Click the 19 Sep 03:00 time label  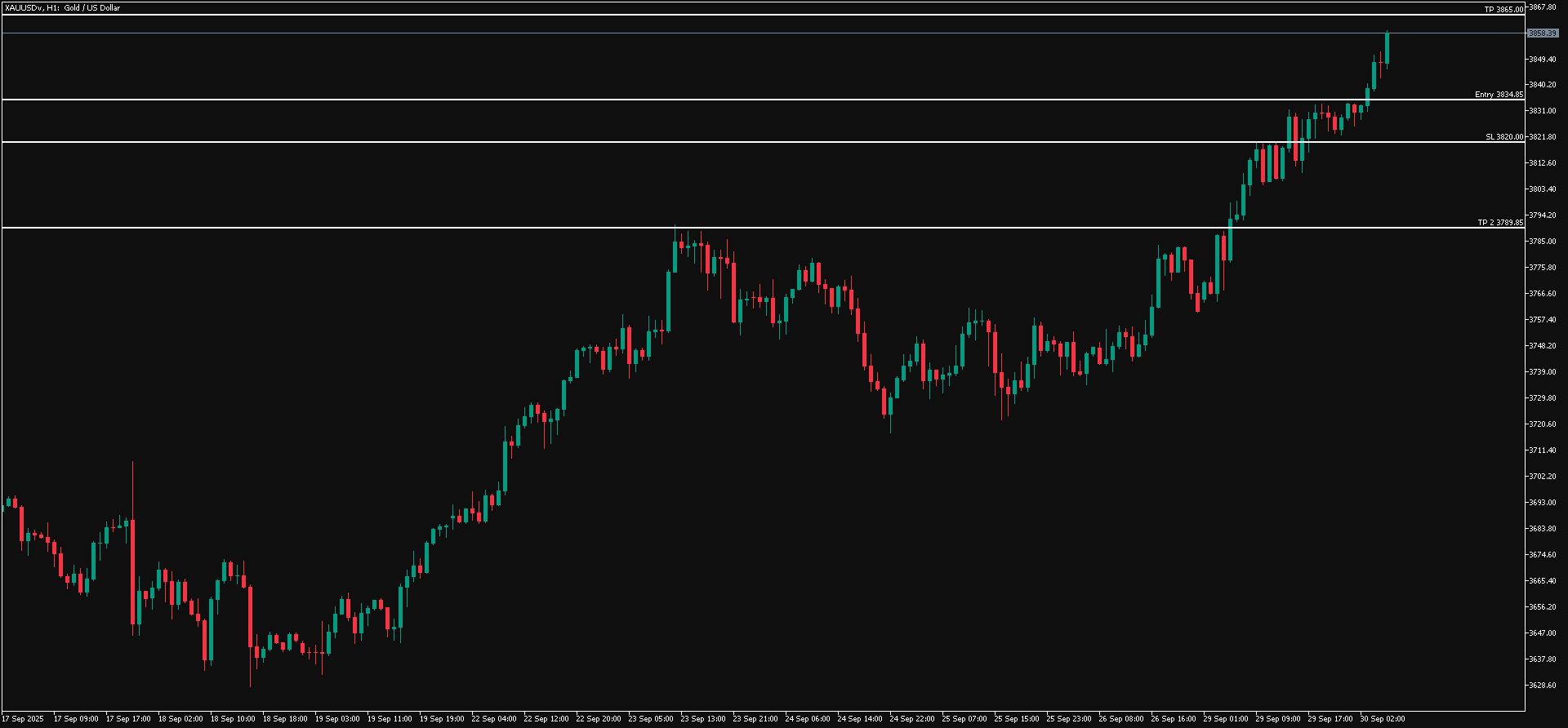(x=337, y=719)
